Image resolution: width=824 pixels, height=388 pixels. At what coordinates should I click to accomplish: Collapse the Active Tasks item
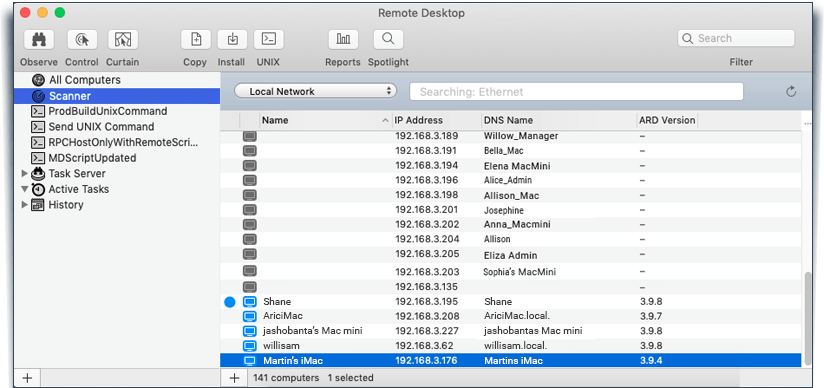tap(24, 189)
